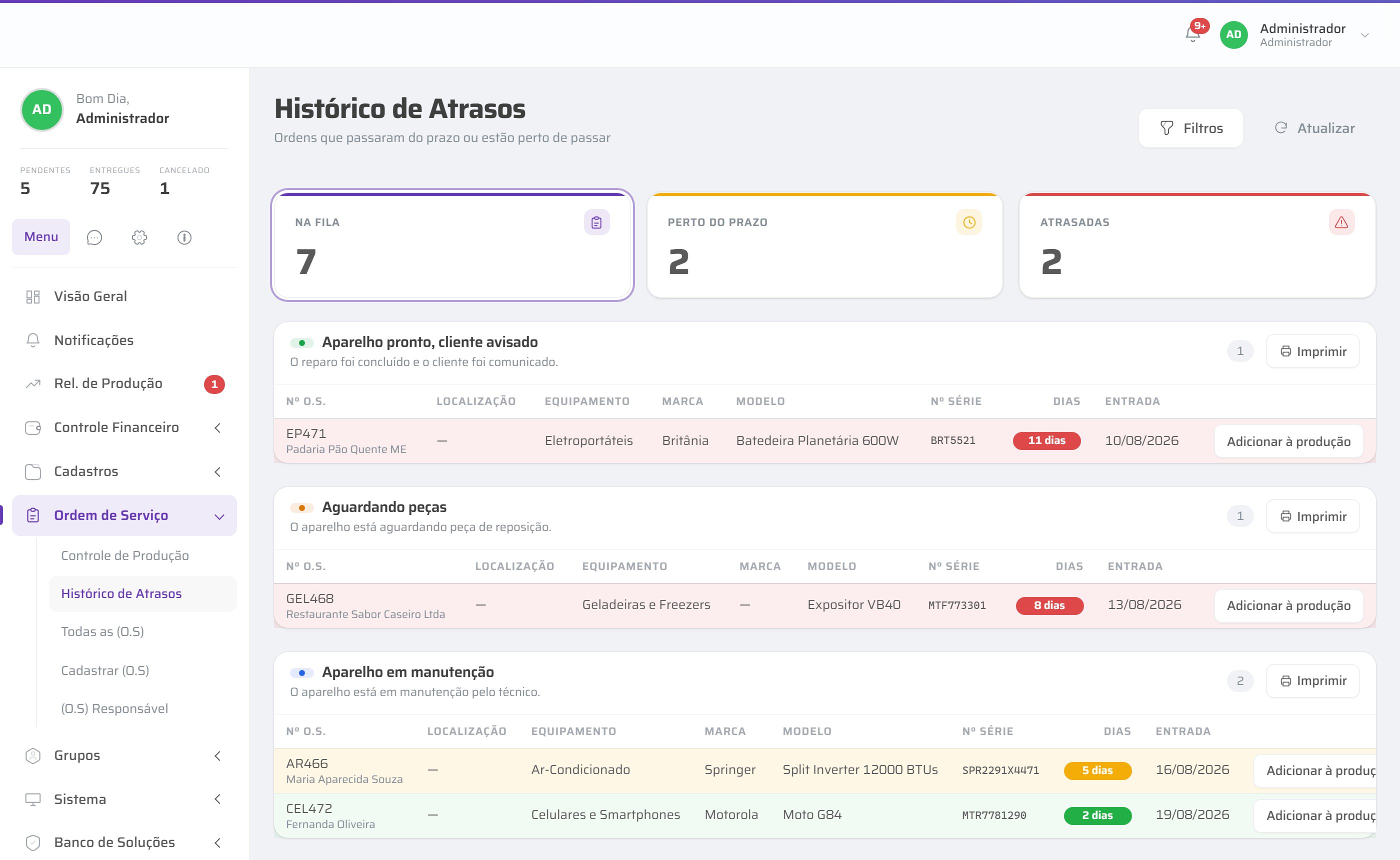Click the red 8 dias badge
Viewport: 1400px width, 860px height.
(x=1049, y=606)
